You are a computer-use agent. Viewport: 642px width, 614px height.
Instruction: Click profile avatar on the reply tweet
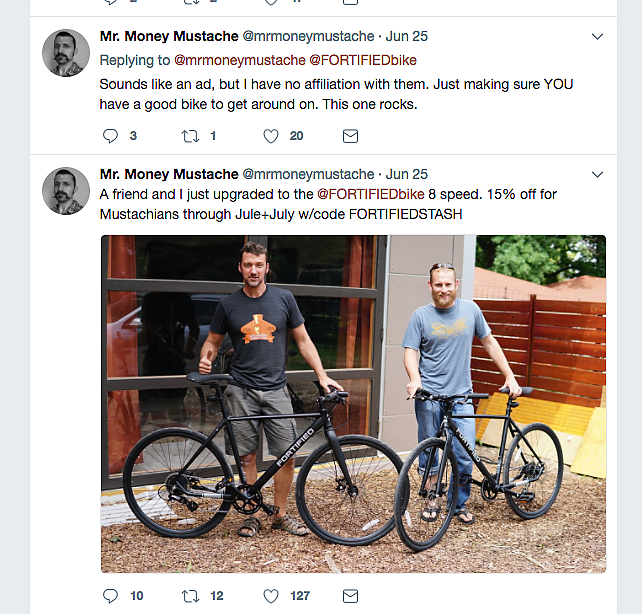(66, 52)
